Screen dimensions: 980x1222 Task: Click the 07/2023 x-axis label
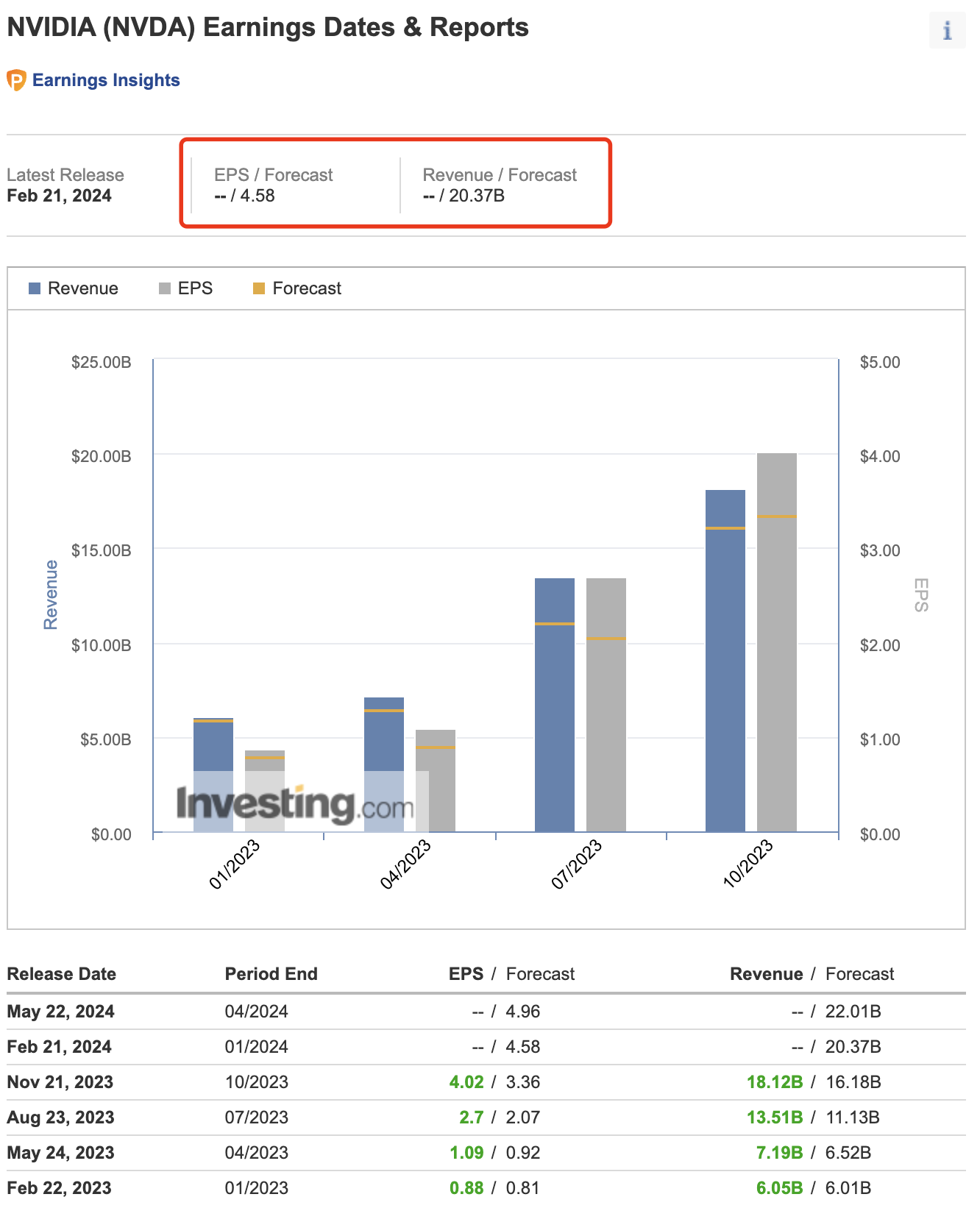577,864
